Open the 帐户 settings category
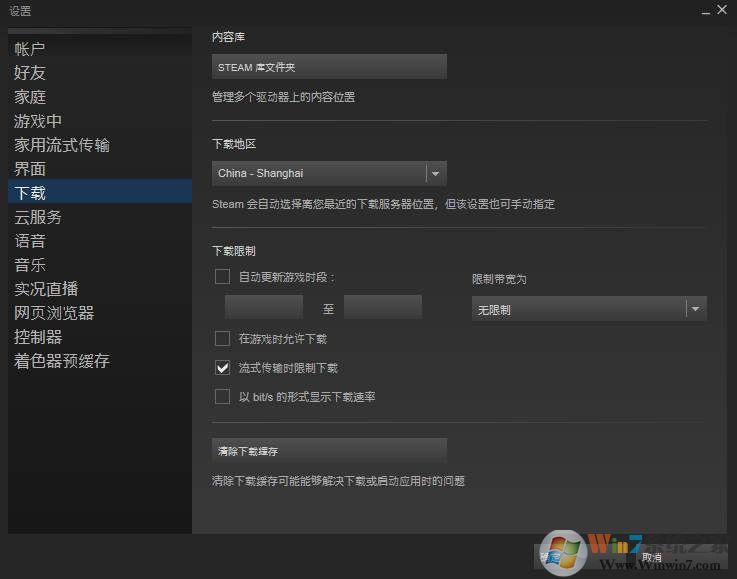Screen dimensions: 737x579 [30, 49]
